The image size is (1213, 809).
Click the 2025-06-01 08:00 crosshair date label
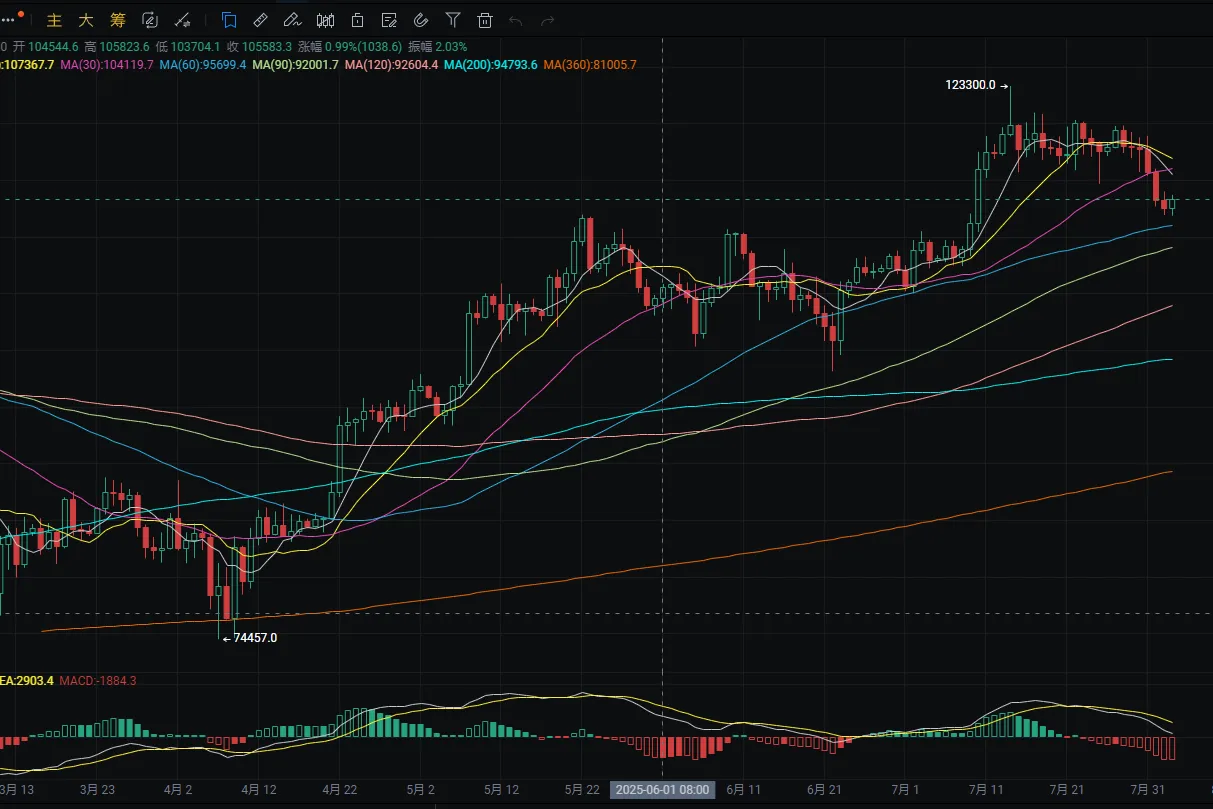tap(662, 790)
